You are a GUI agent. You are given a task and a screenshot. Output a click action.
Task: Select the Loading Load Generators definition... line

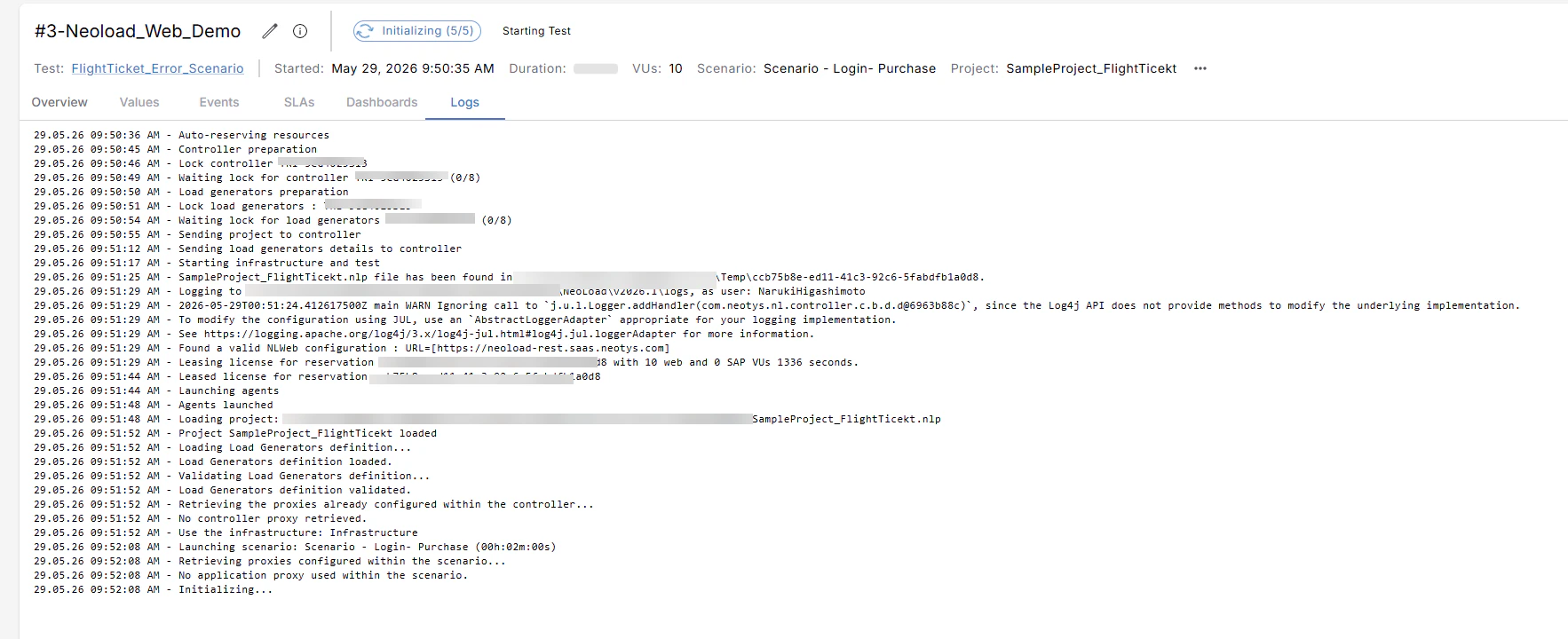(222, 447)
